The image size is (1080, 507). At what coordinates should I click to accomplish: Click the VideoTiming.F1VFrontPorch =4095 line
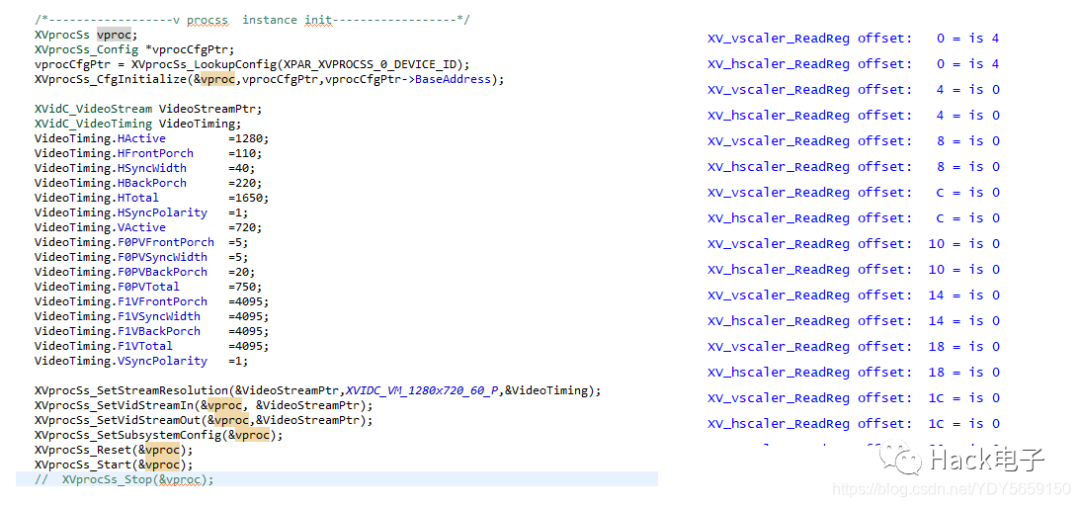(152, 302)
